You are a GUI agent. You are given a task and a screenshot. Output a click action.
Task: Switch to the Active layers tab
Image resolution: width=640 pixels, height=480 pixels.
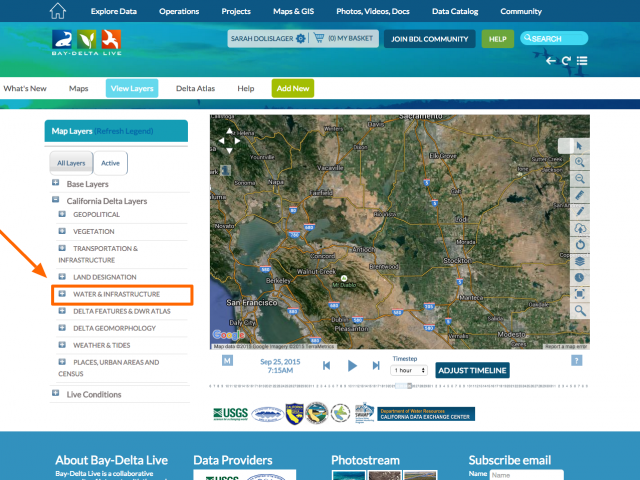tap(110, 163)
